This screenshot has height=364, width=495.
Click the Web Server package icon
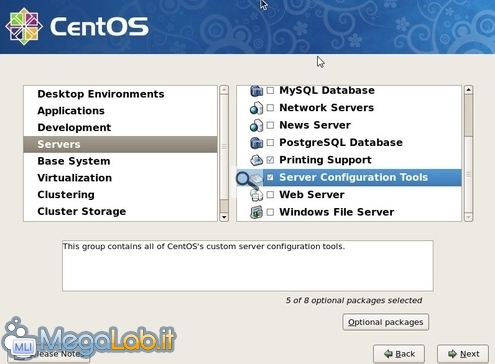256,194
